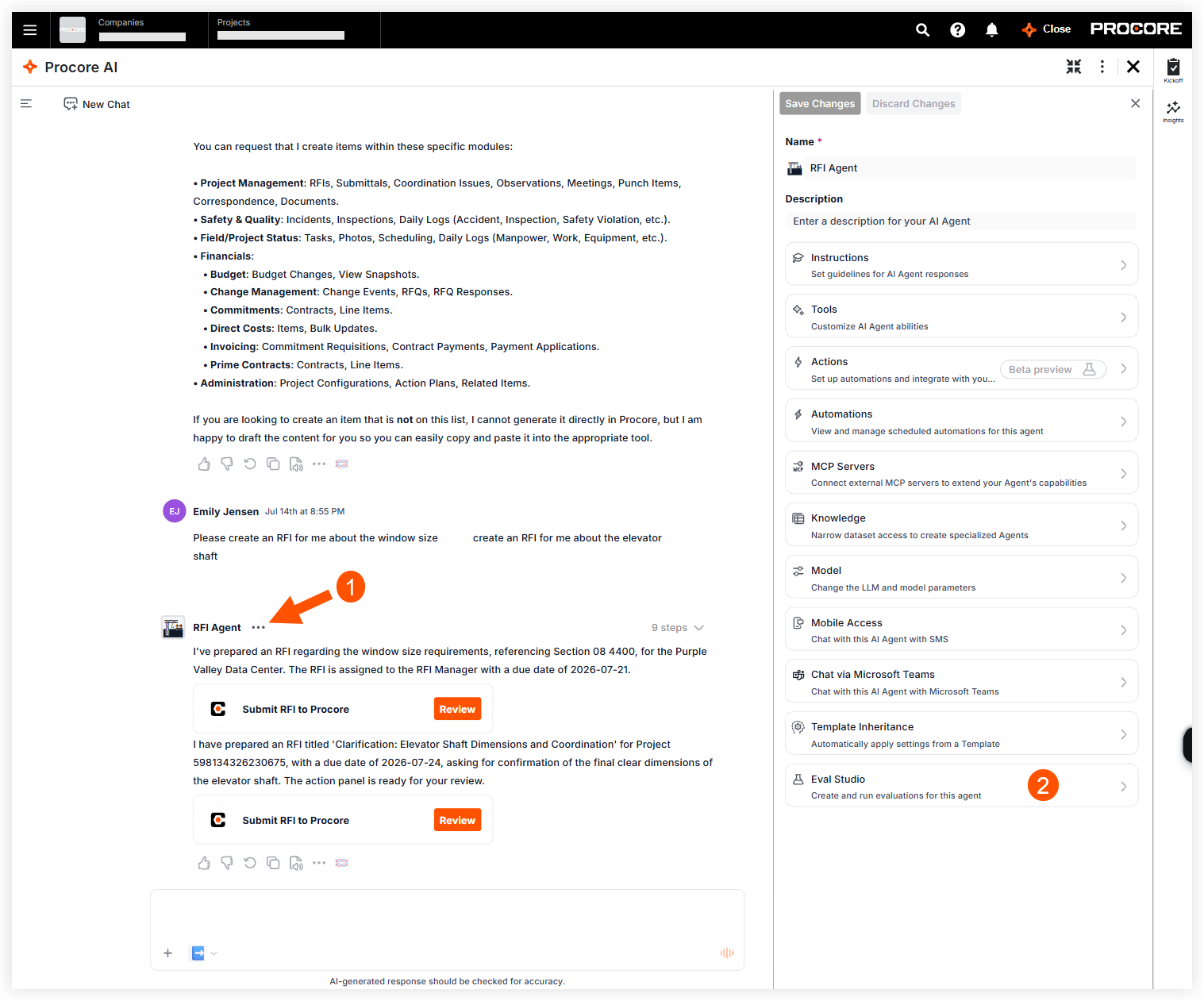Open the RFI Agent three-dot menu
The width and height of the screenshot is (1204, 1001).
click(258, 627)
